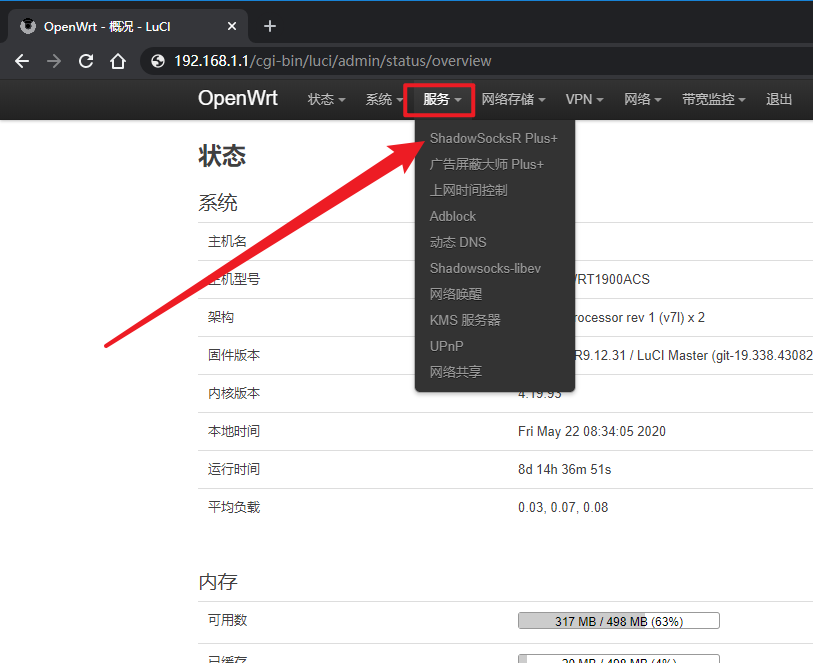Click the 内核版本 row label
This screenshot has width=813, height=663.
tap(234, 393)
